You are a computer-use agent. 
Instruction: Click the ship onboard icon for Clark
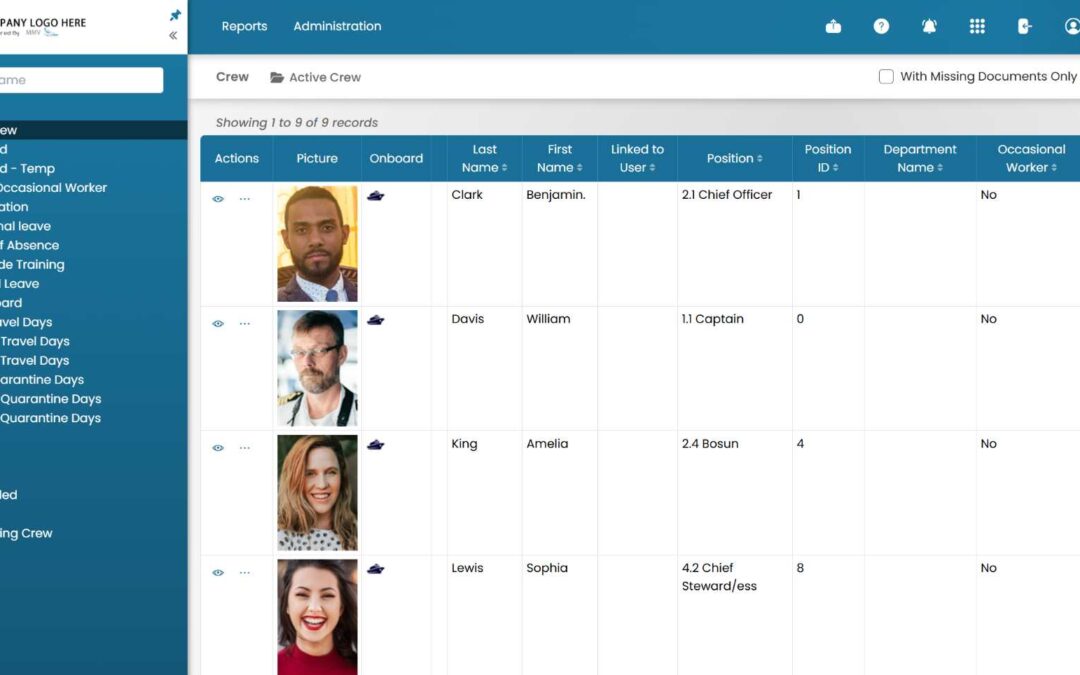coord(375,196)
